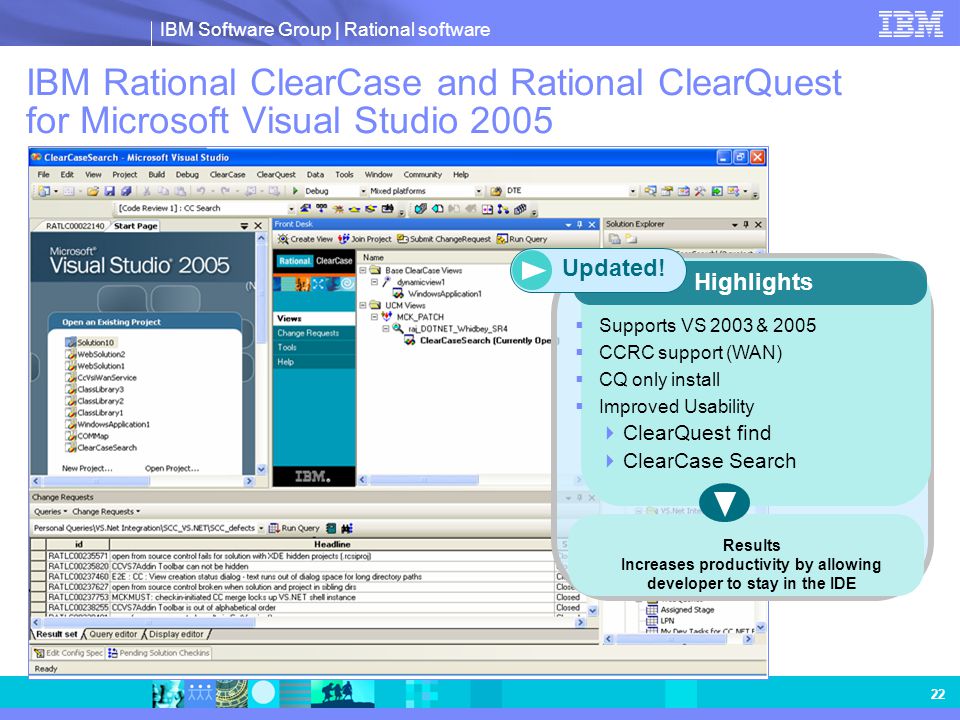Switch to the RATLC00022140 tab
Screen dimensions: 960x720
coord(75,226)
